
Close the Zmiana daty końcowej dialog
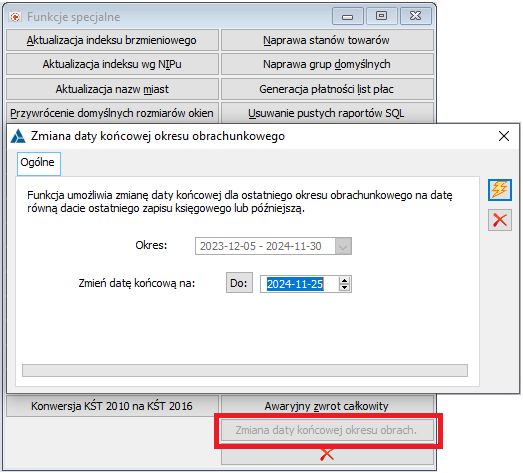click(504, 136)
